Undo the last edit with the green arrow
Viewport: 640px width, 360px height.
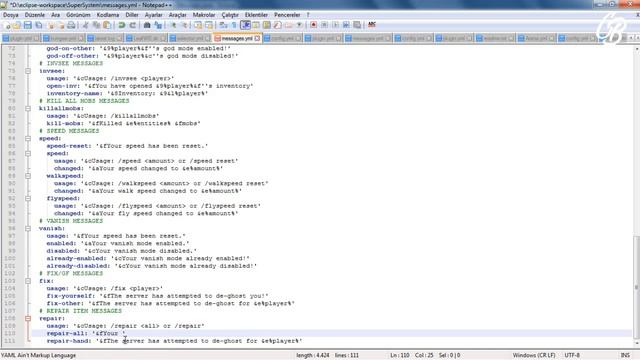tap(122, 25)
